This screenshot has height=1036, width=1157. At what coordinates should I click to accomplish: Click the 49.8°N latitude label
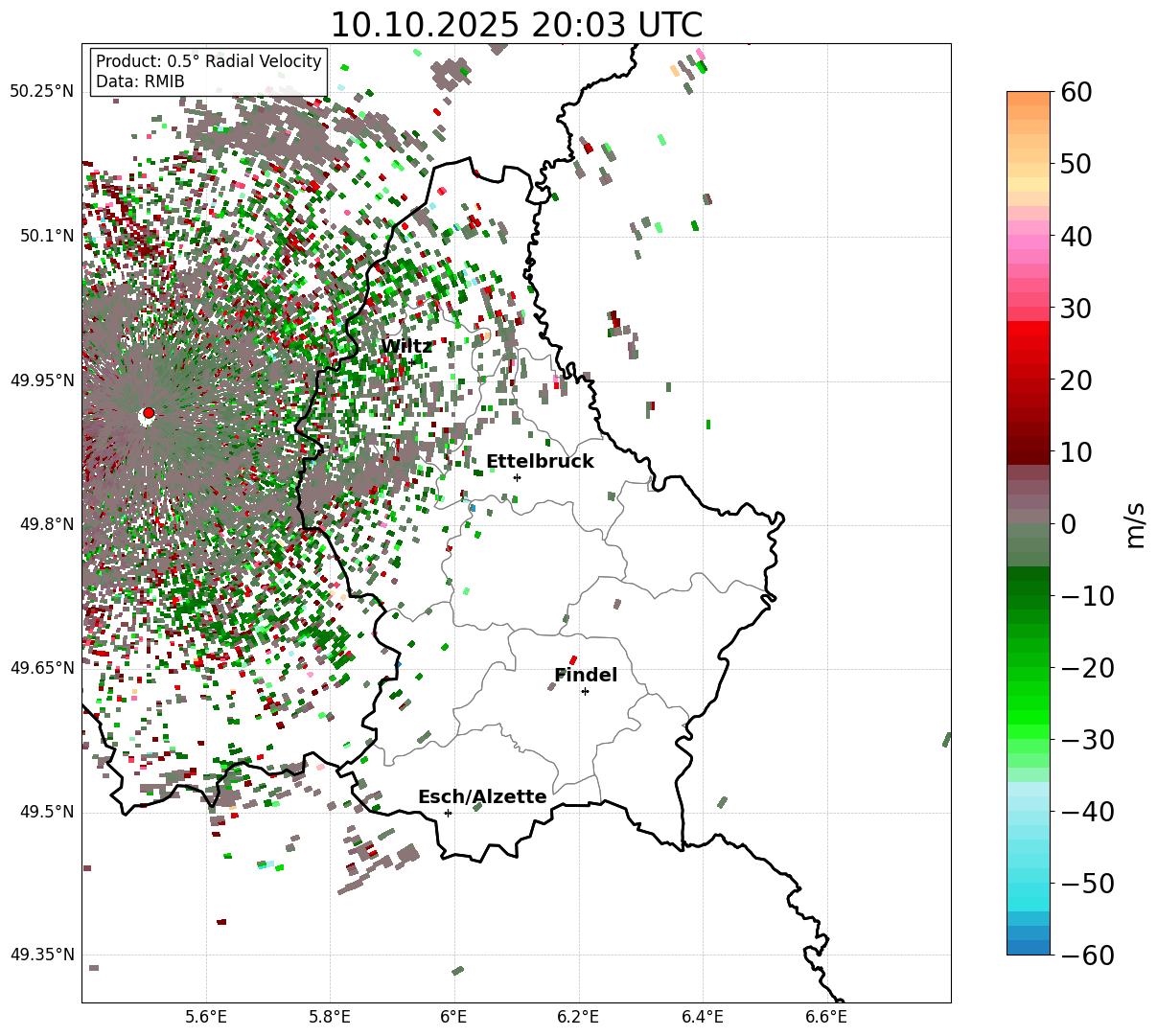(x=47, y=524)
